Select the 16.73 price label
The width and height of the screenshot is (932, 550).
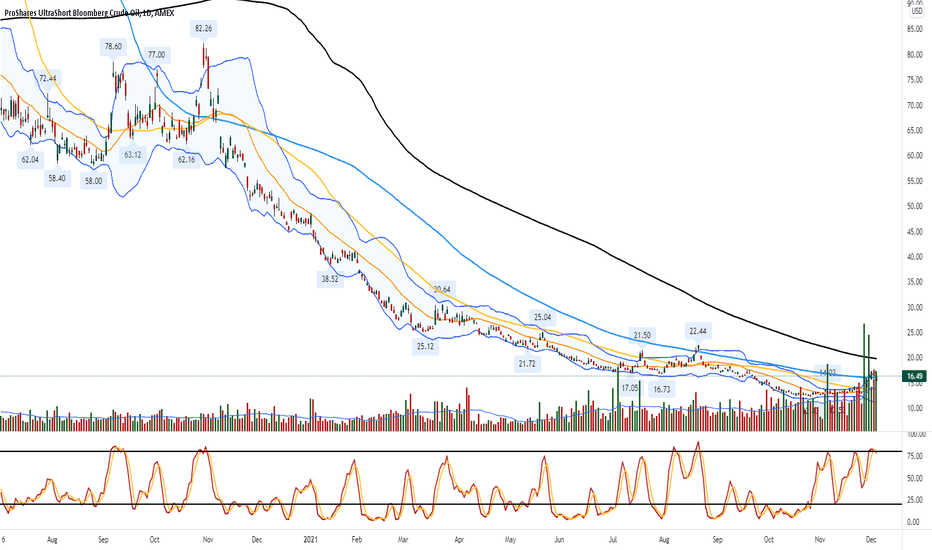pyautogui.click(x=662, y=389)
